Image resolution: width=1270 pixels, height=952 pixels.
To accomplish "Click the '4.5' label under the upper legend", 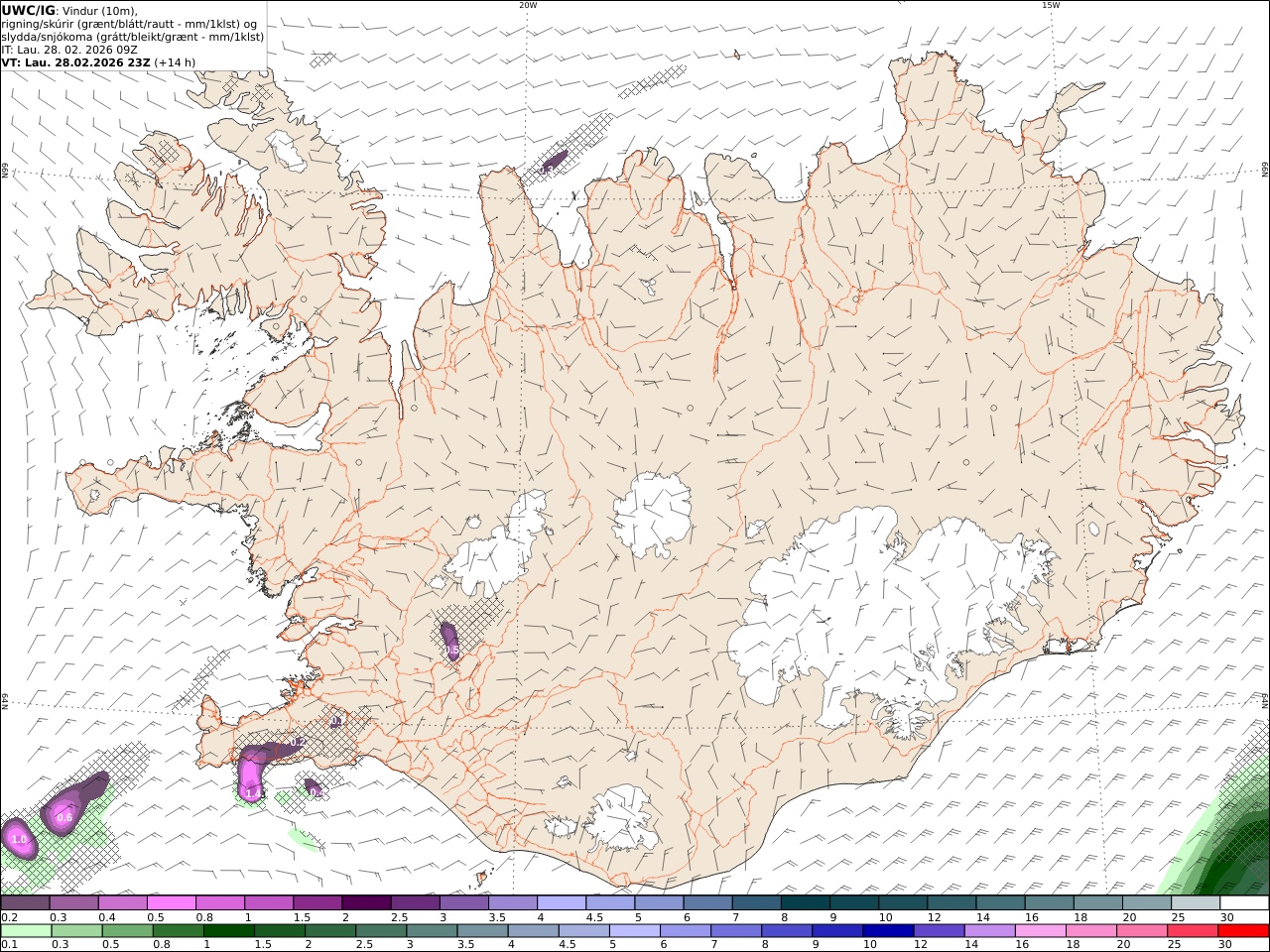I will pos(594,917).
